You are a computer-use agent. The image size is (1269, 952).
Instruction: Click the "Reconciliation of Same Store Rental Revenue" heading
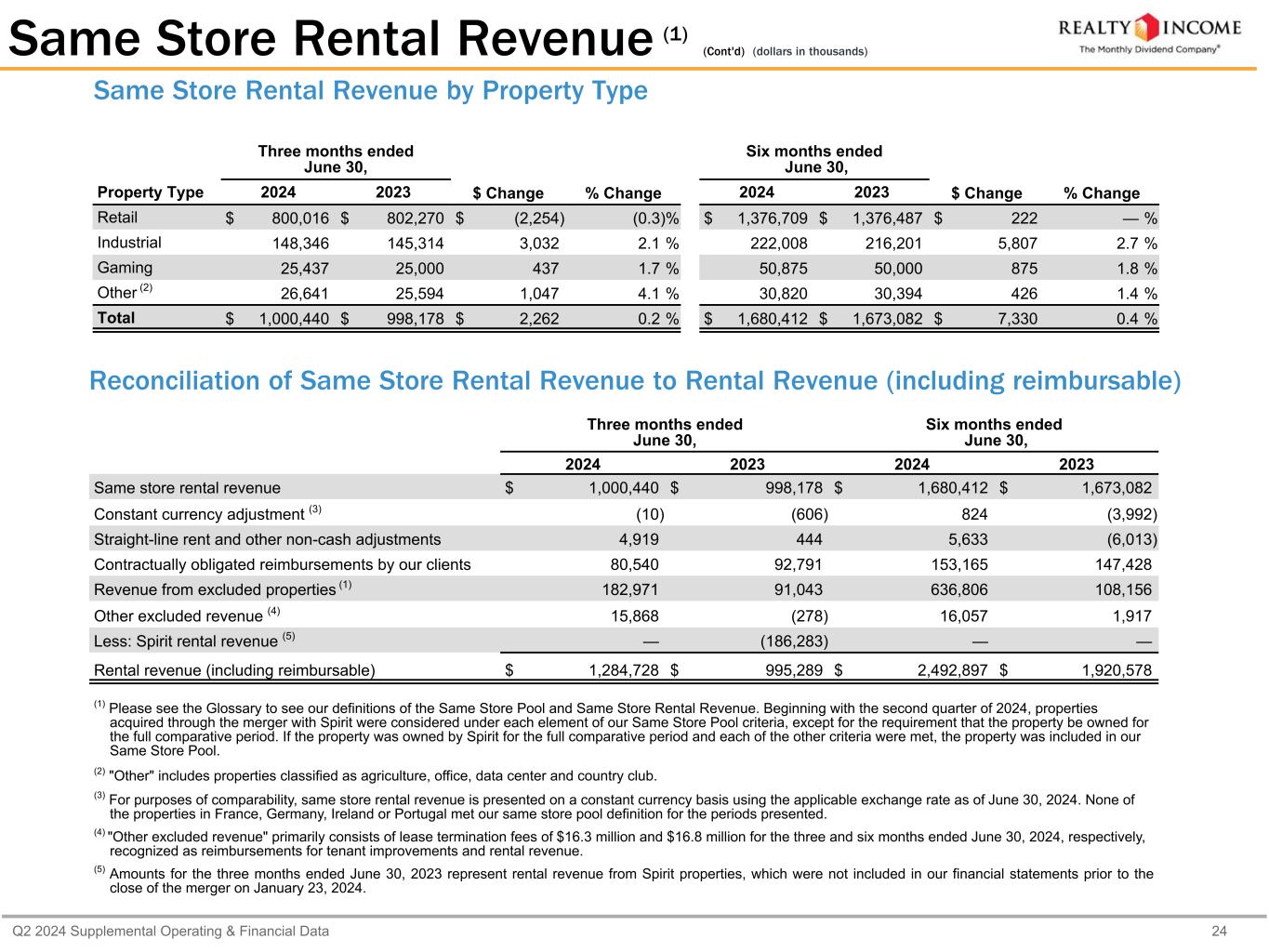tap(635, 381)
